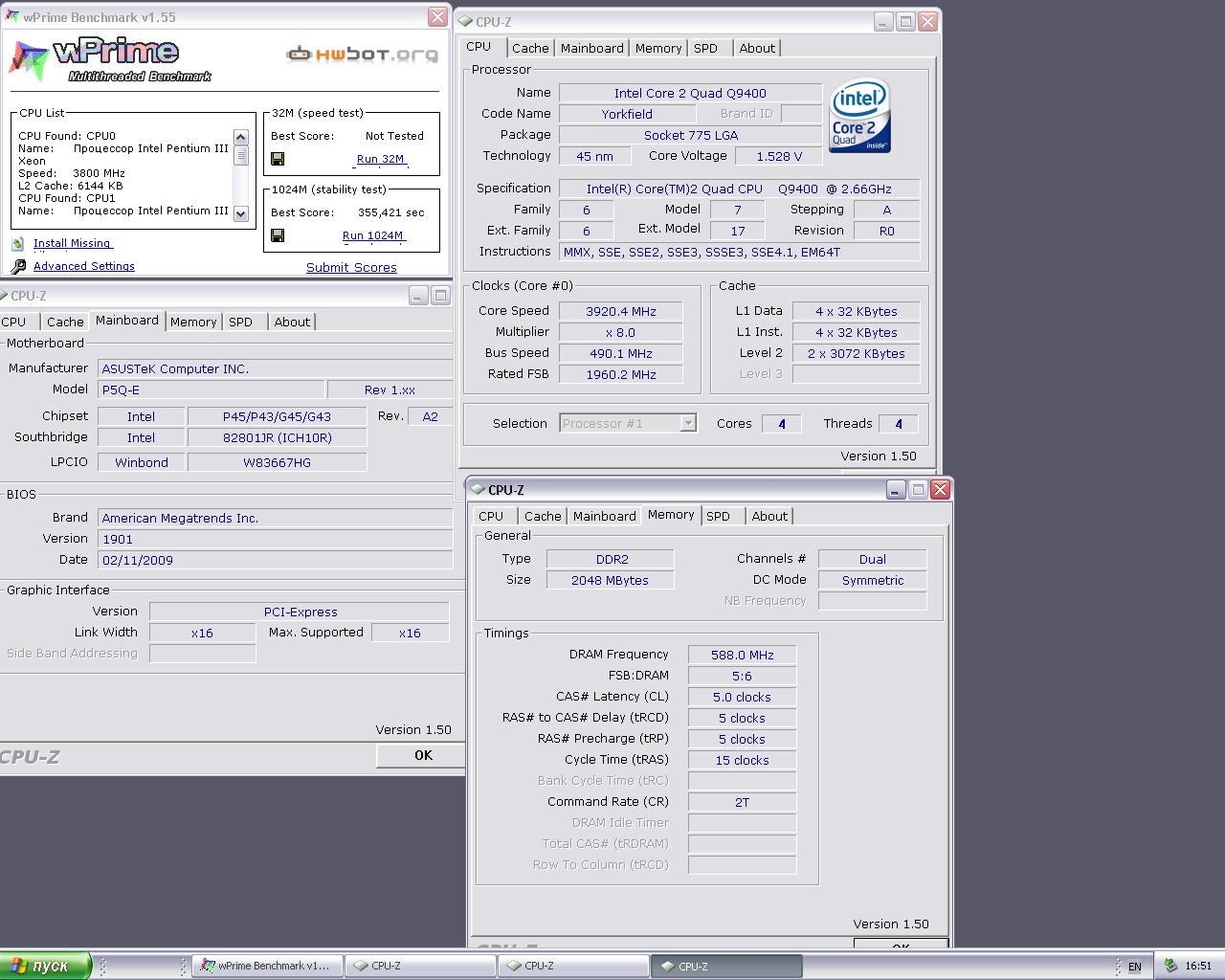Viewport: 1225px width, 980px height.
Task: Click the LPCIO value W83667HG
Action: [277, 462]
